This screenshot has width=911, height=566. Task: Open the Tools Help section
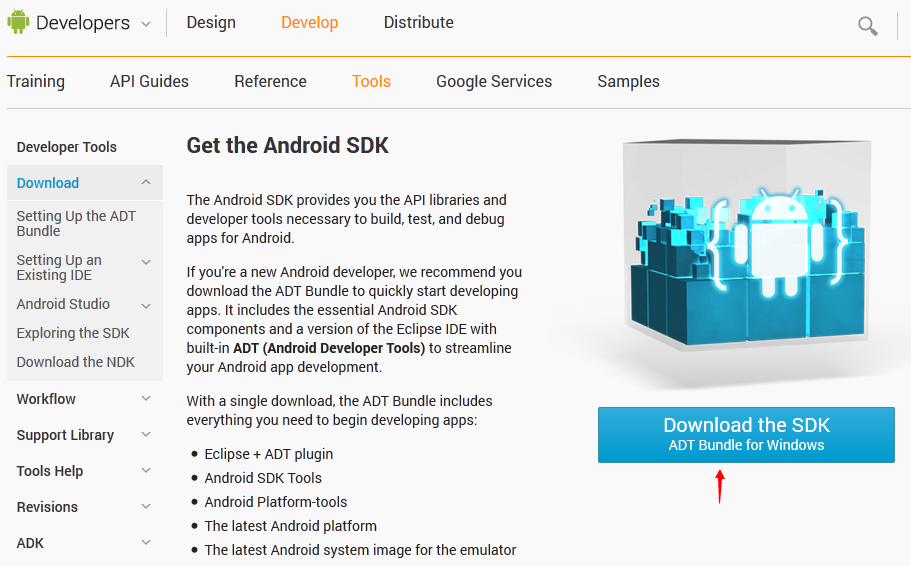pos(49,471)
